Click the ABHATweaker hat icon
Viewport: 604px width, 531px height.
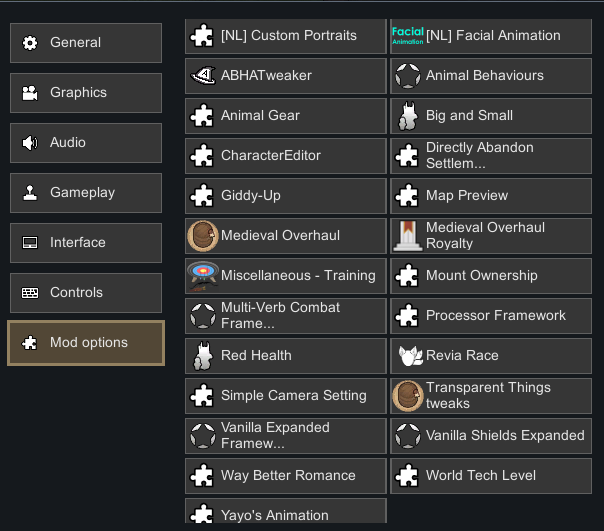[x=203, y=76]
